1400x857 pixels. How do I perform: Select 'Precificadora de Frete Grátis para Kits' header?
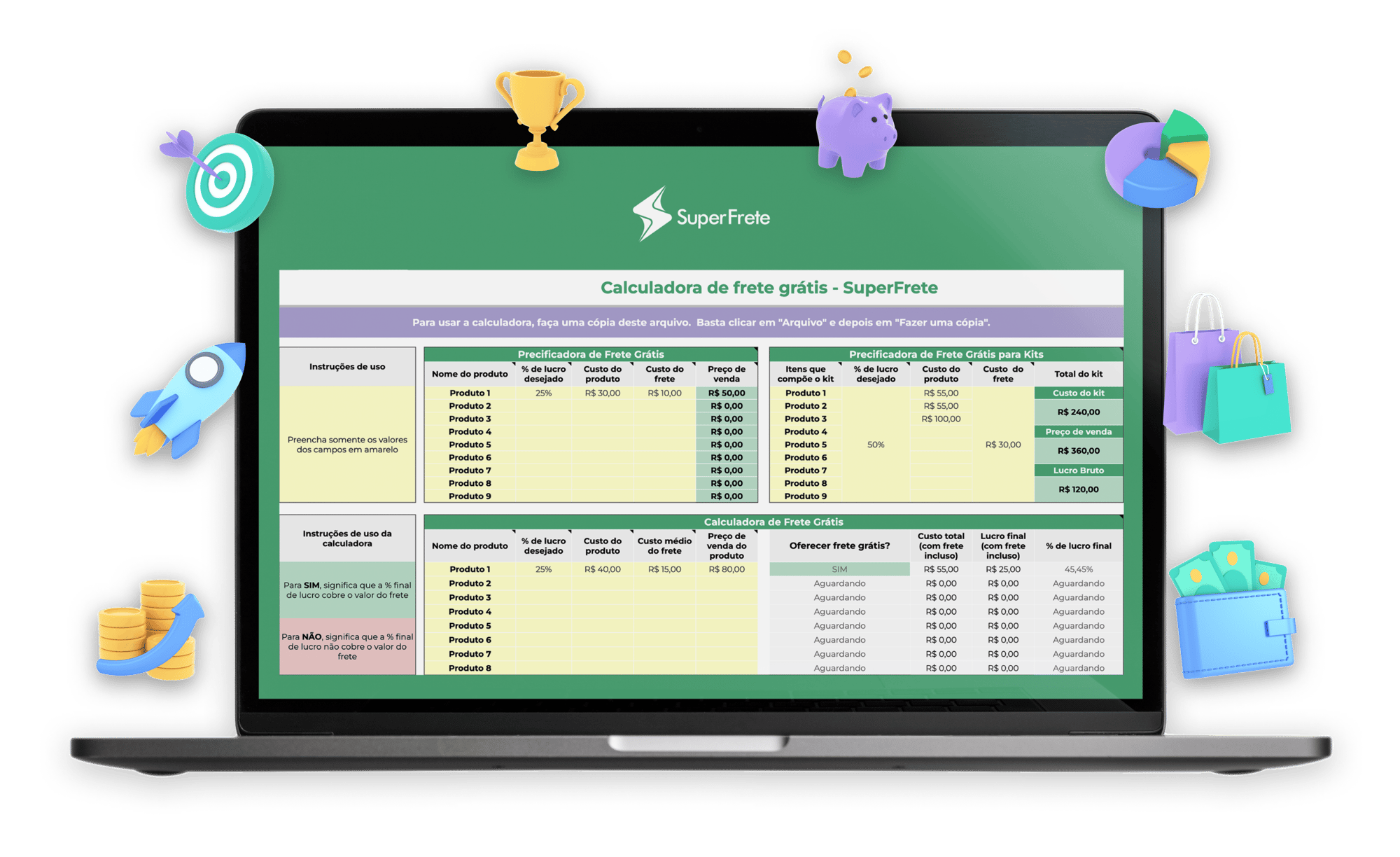pyautogui.click(x=946, y=354)
